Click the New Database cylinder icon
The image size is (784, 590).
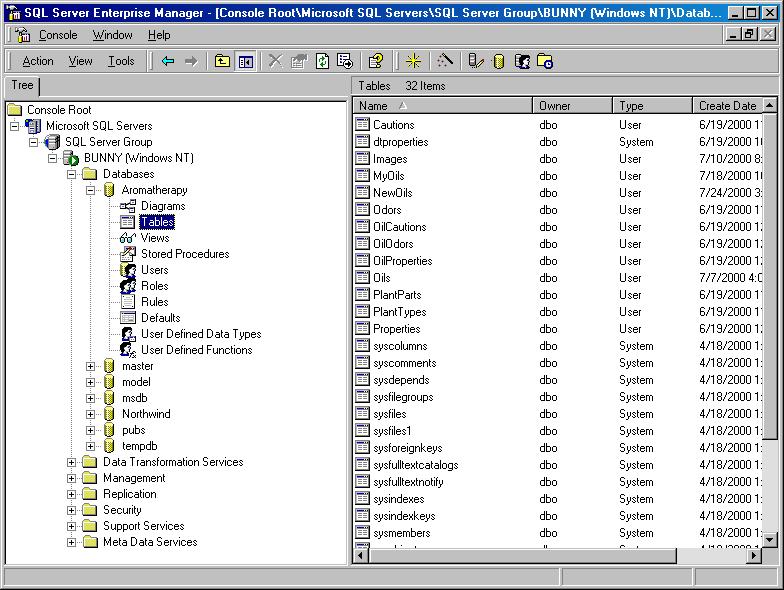tap(498, 61)
